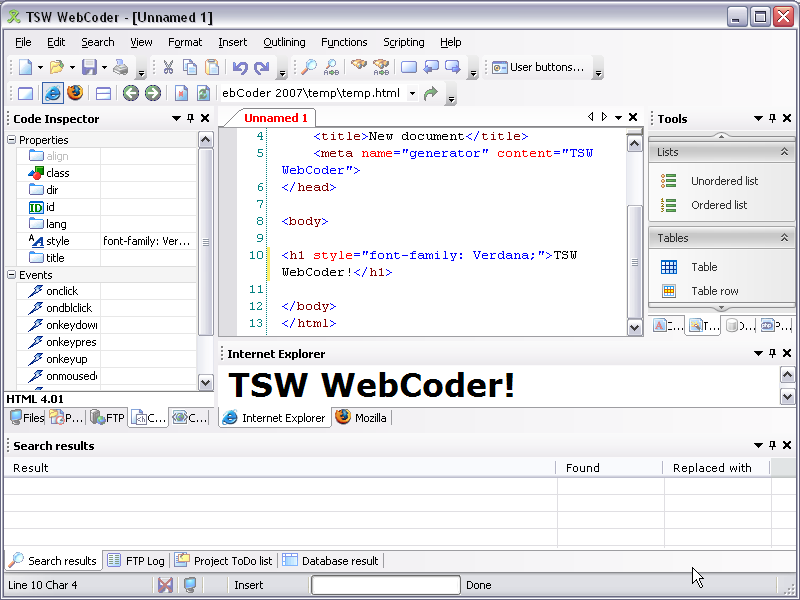Click the Open file folder icon

click(57, 67)
